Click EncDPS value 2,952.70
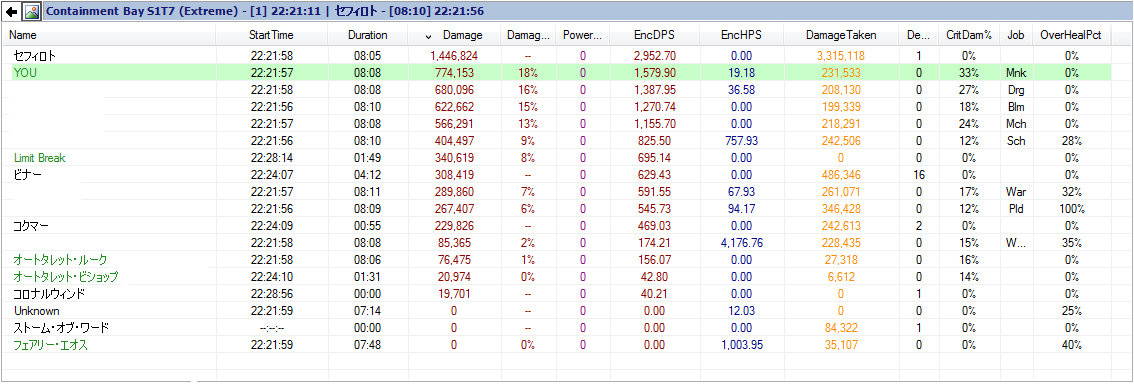Screen dimensions: 1134x387 pyautogui.click(x=655, y=55)
